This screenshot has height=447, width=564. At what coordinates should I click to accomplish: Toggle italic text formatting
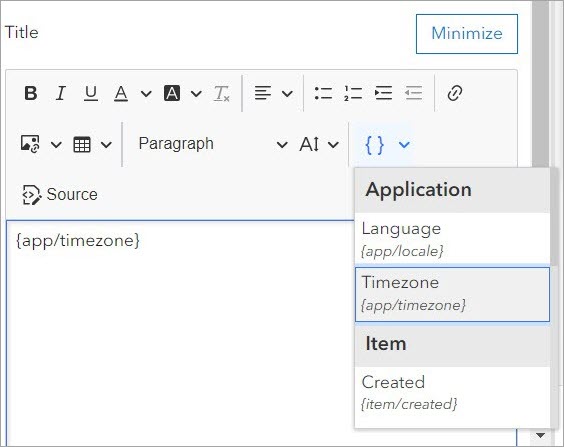click(x=61, y=93)
